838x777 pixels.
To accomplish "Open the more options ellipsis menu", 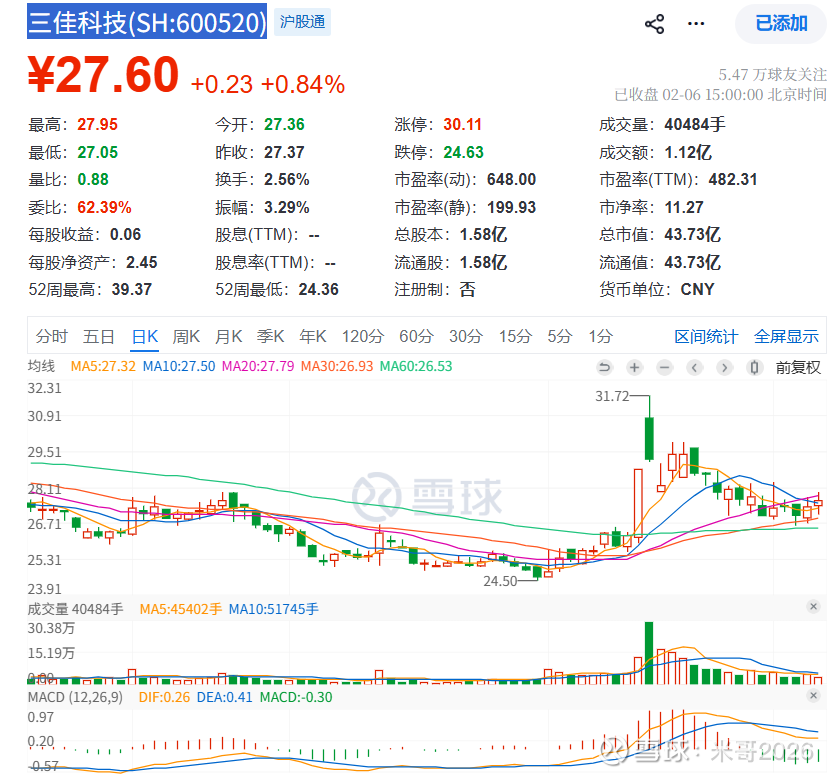I will [695, 24].
